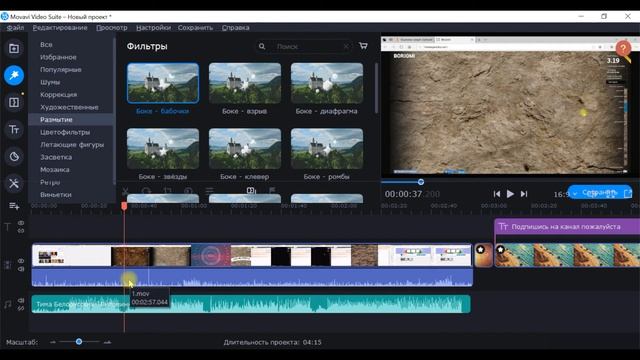Select the Летающие фигуры category
Viewport: 640px width, 360px height.
tap(72, 145)
